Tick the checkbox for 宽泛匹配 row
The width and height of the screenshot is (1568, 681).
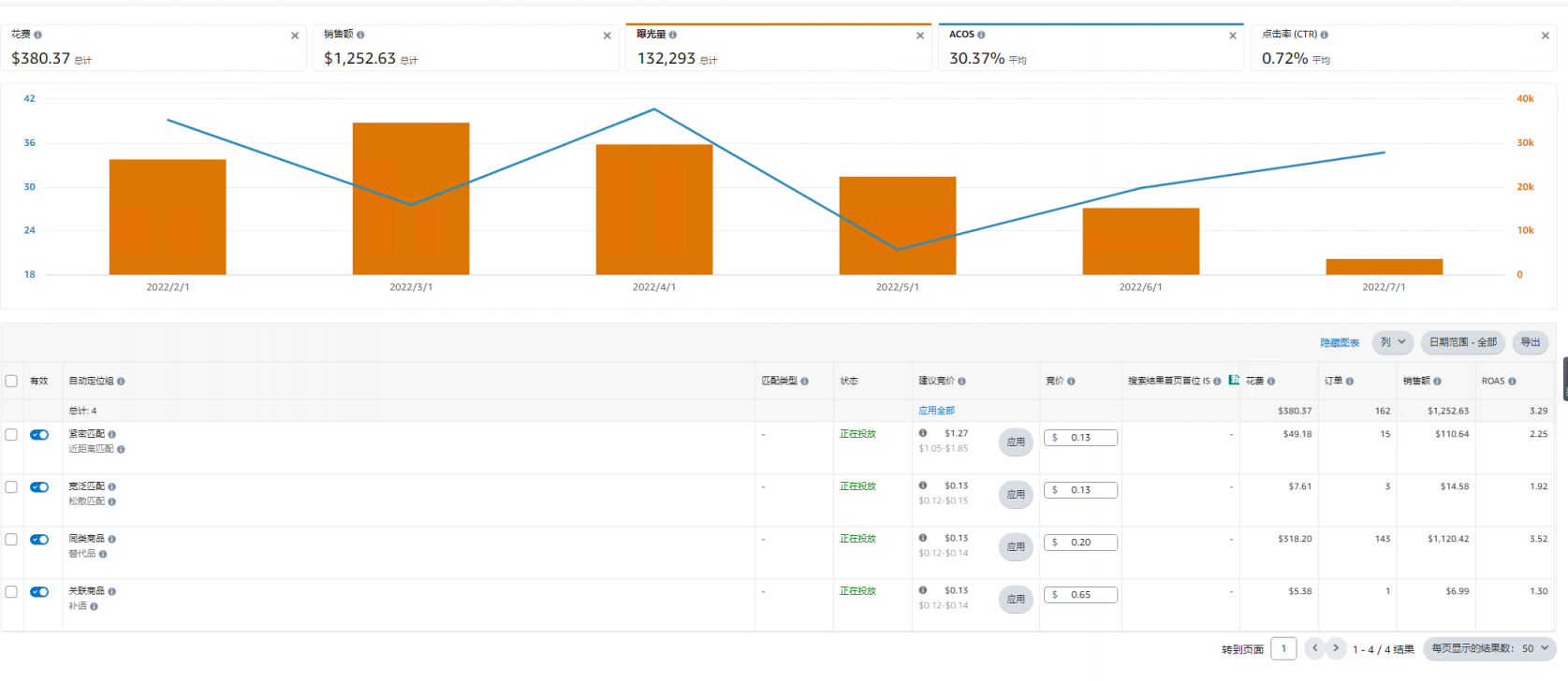click(11, 487)
